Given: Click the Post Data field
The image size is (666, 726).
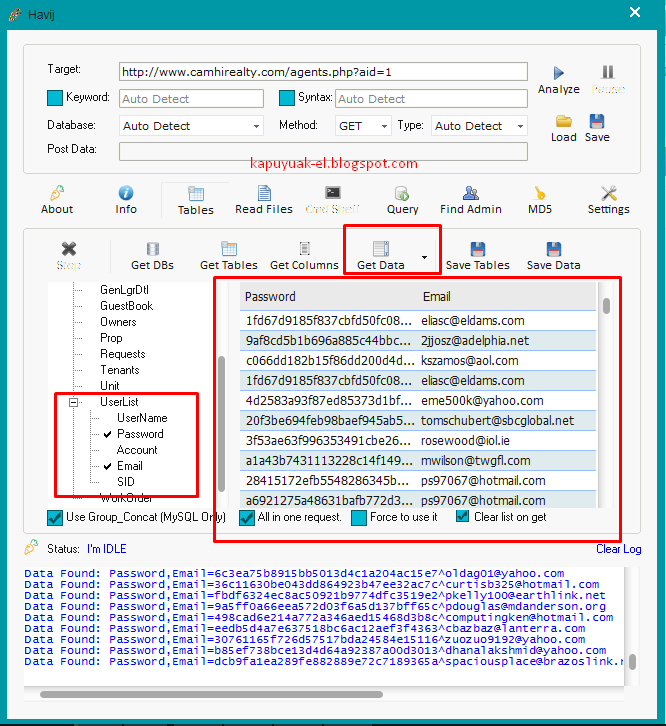Looking at the screenshot, I should 323,151.
